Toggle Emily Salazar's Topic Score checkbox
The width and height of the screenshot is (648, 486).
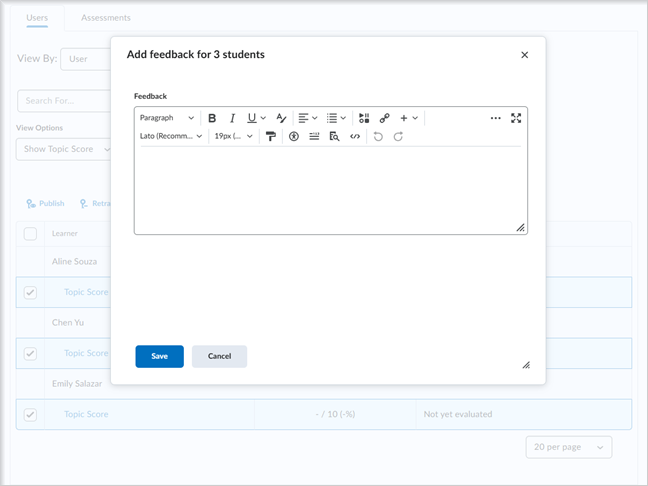(x=30, y=414)
